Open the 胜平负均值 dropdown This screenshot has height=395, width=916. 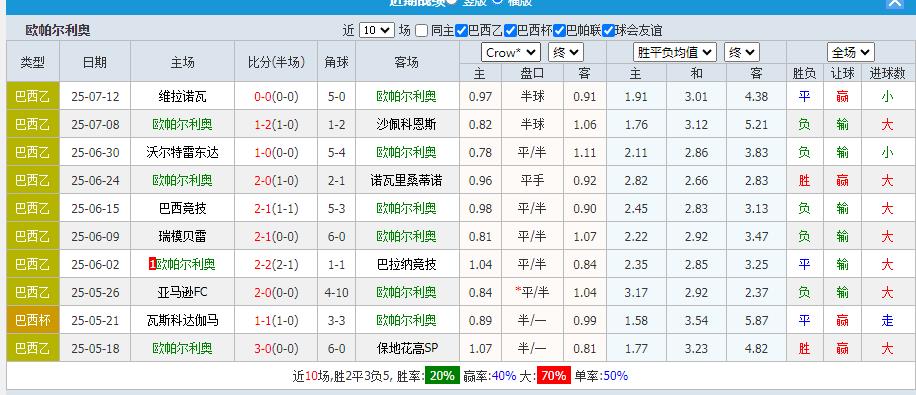(x=675, y=53)
